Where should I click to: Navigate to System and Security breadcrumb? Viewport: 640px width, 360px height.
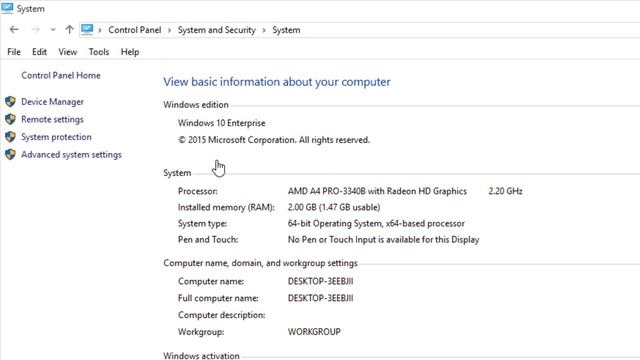(216, 30)
